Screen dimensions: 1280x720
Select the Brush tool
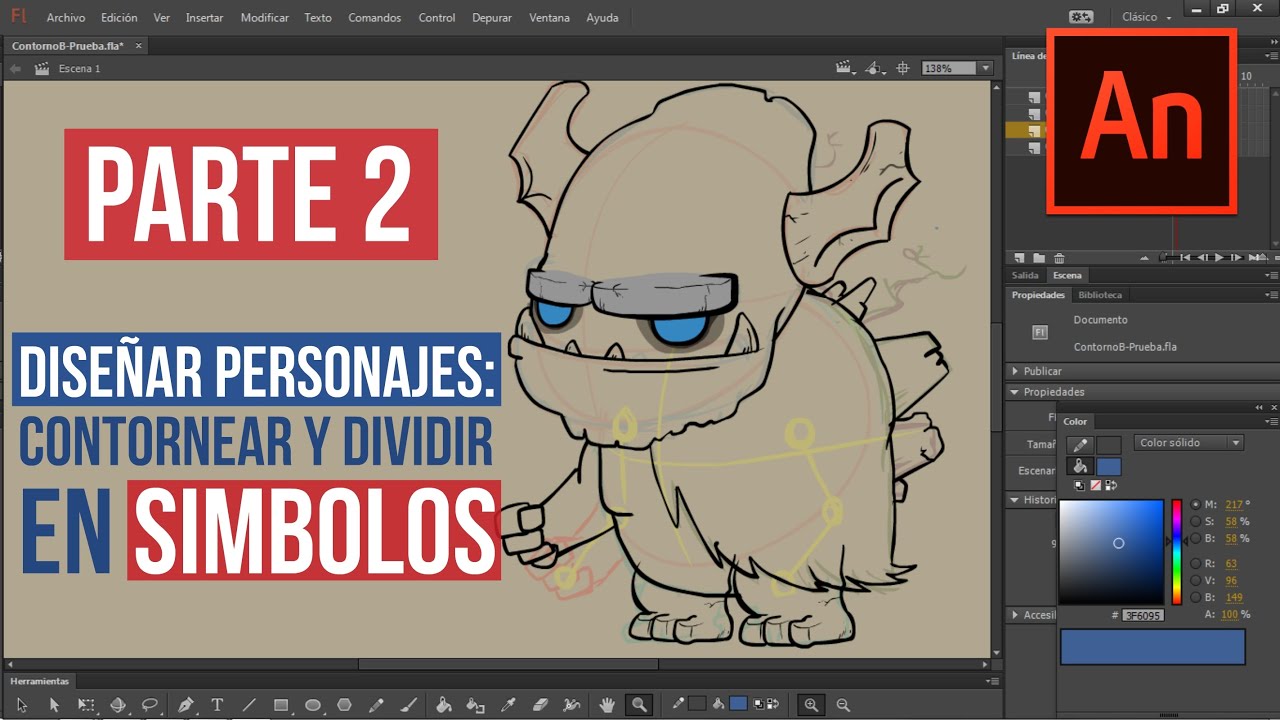click(408, 705)
